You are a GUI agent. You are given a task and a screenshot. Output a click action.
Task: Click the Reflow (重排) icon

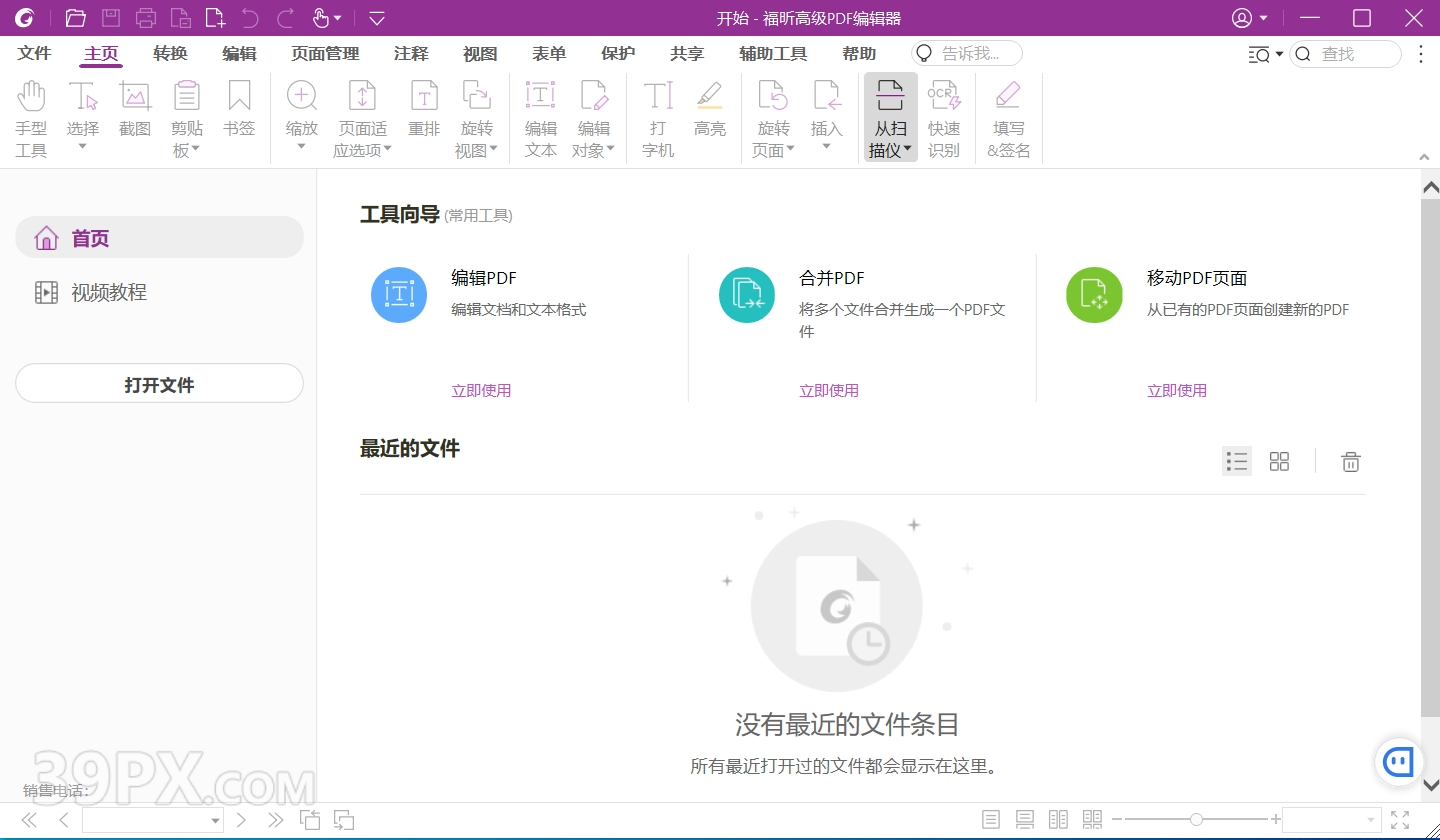click(x=425, y=96)
